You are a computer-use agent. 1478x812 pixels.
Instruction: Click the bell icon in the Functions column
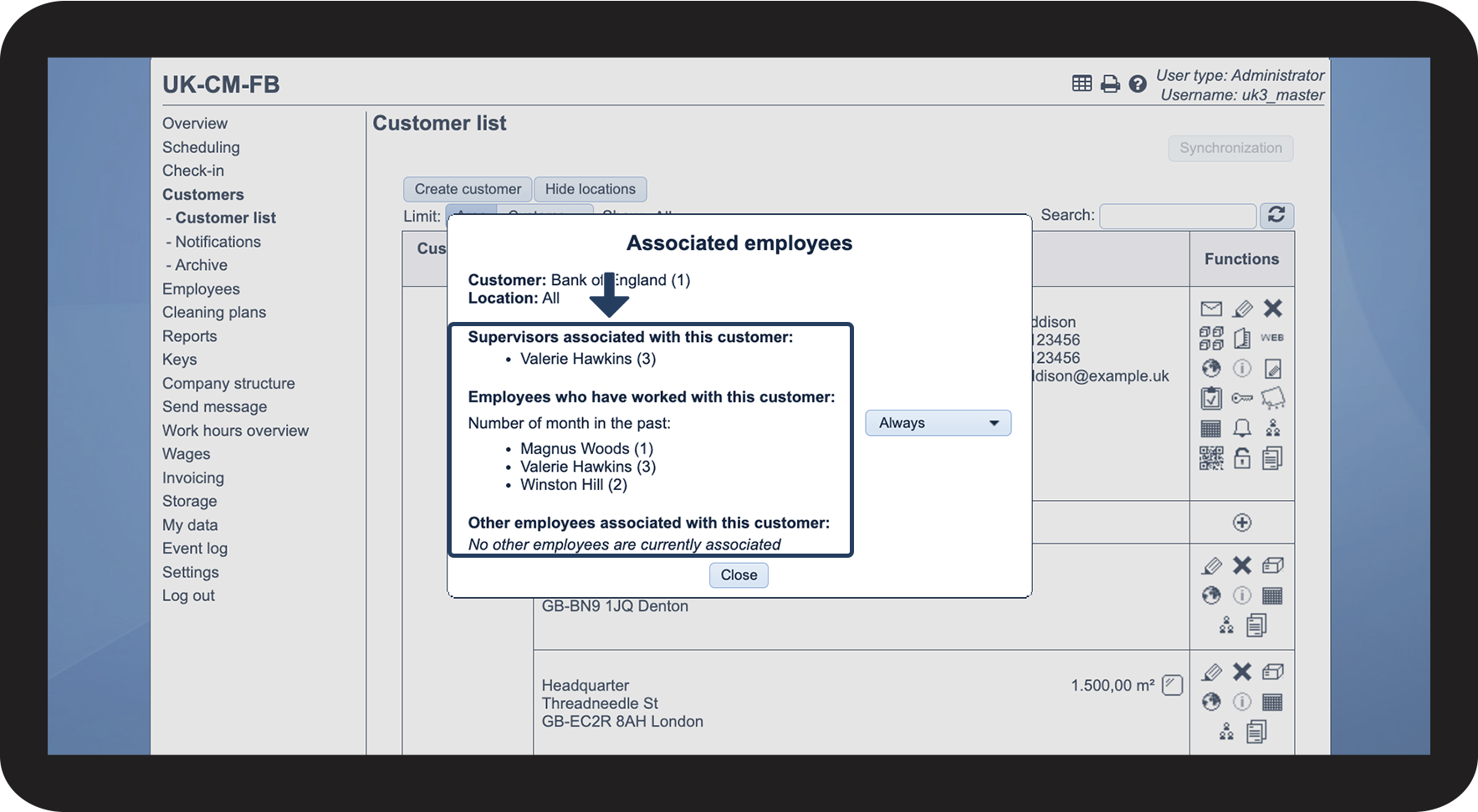[1242, 428]
